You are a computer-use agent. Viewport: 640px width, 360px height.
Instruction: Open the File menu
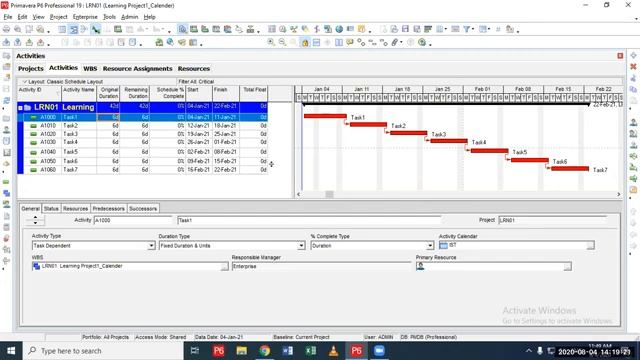[8, 17]
